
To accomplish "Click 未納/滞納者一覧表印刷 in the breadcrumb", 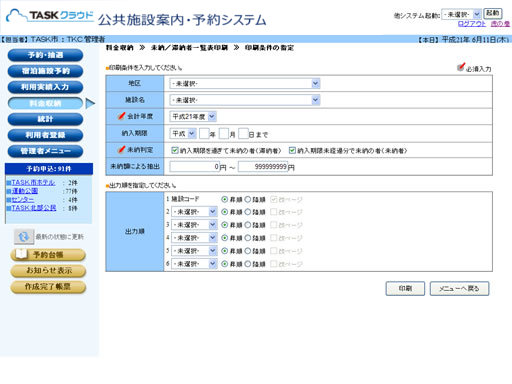I will click(189, 48).
